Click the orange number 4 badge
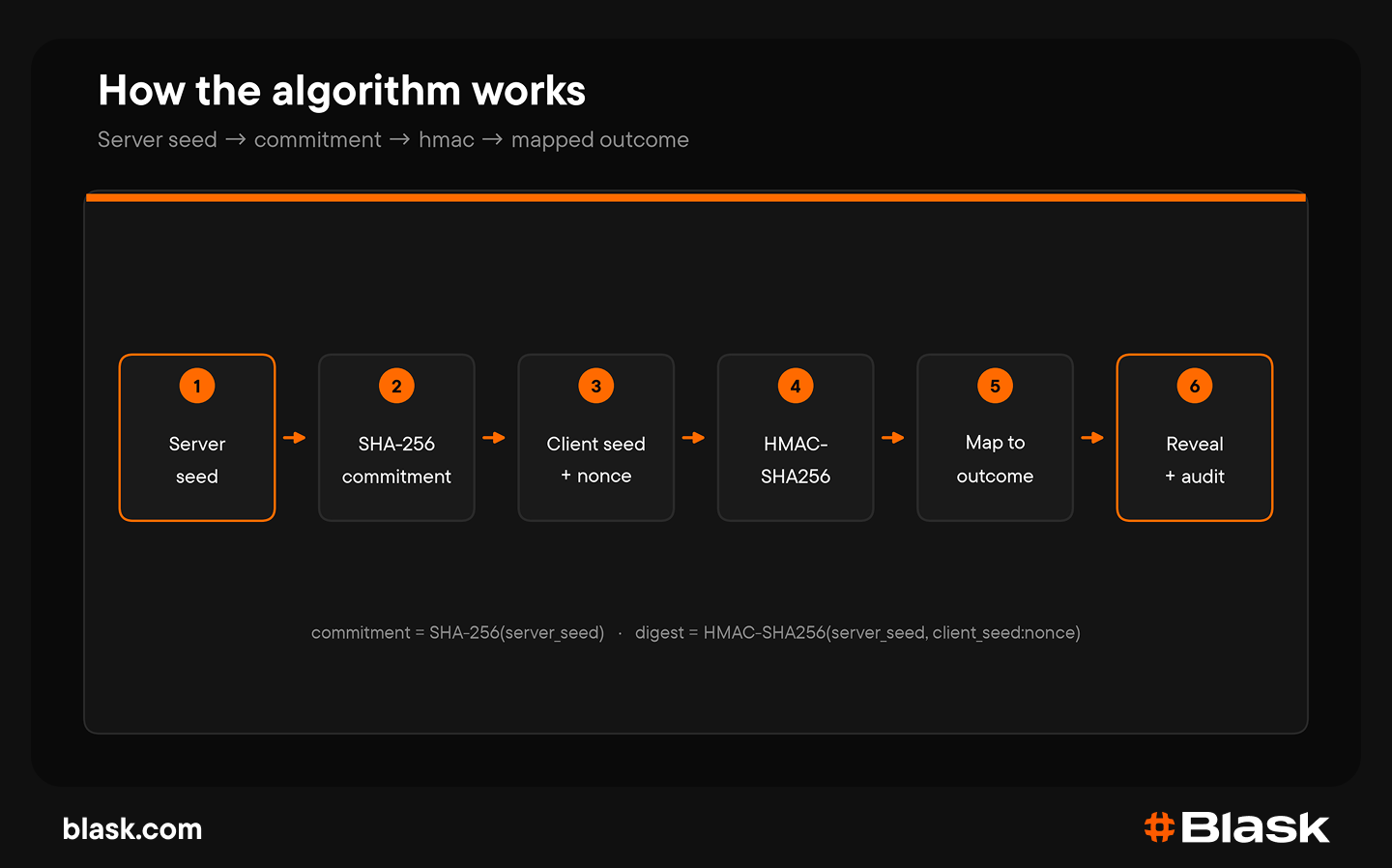Viewport: 1392px width, 868px height. click(x=796, y=386)
